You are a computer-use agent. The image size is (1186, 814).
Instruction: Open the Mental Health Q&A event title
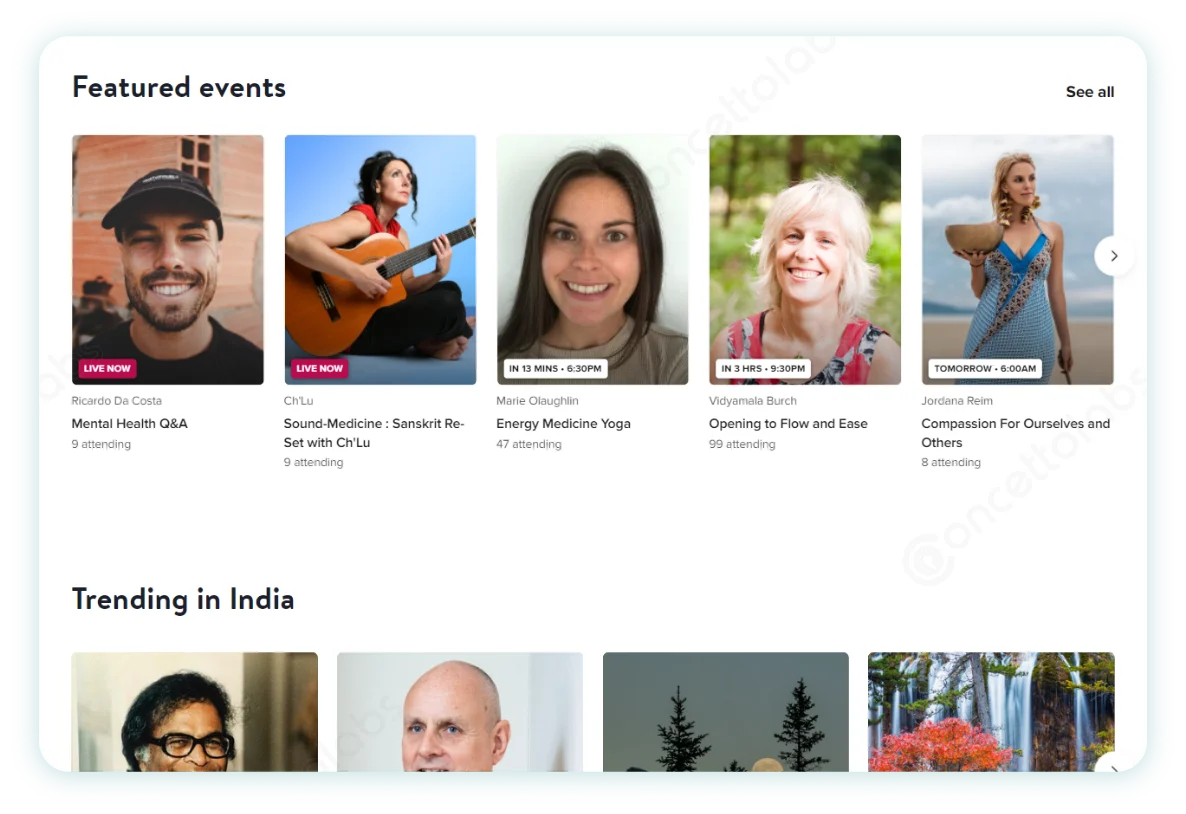[129, 423]
